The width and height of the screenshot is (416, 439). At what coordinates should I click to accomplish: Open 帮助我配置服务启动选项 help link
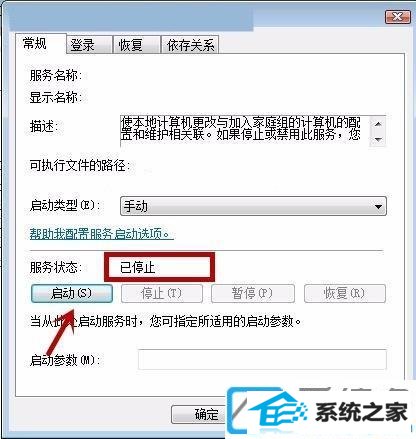[102, 234]
